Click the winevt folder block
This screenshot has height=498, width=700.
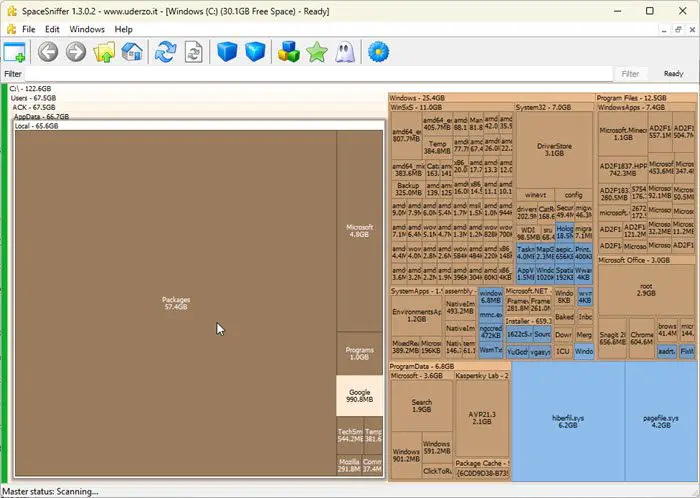point(535,195)
